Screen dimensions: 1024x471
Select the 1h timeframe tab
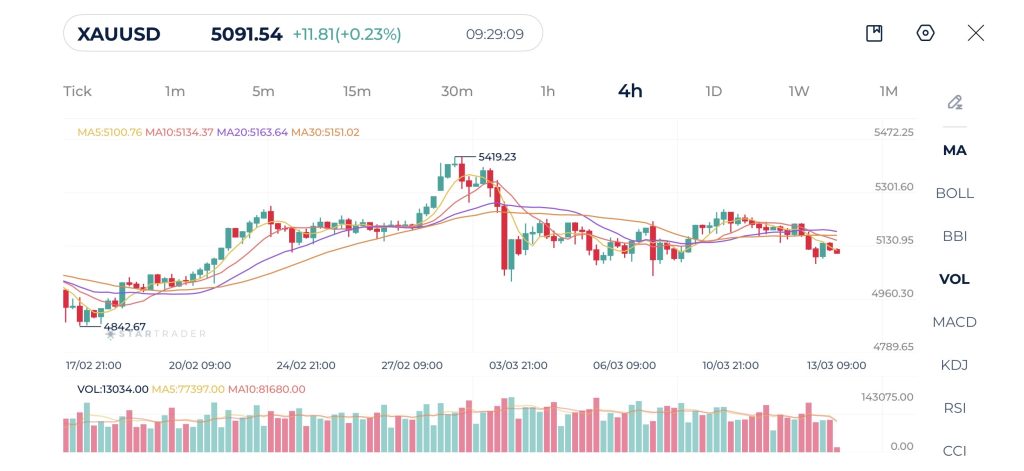point(548,91)
